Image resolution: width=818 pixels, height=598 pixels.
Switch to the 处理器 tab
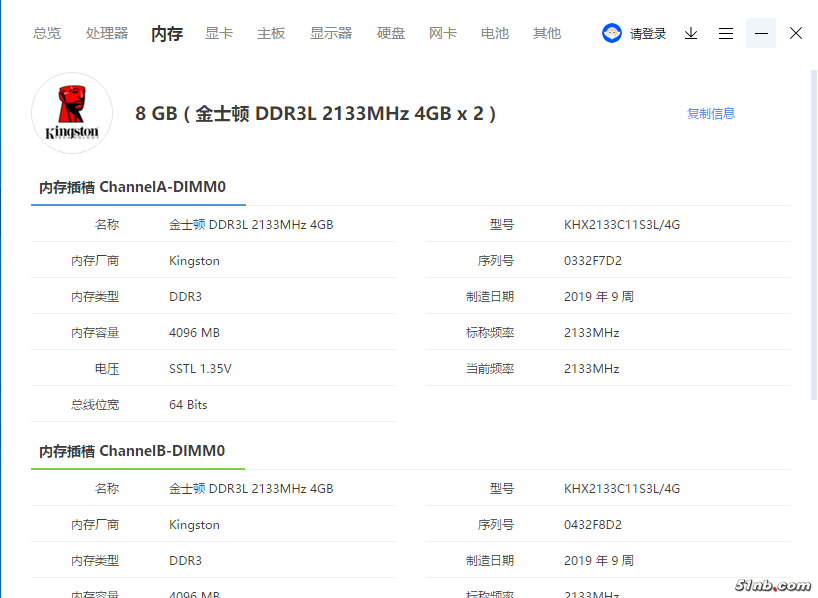[x=107, y=33]
